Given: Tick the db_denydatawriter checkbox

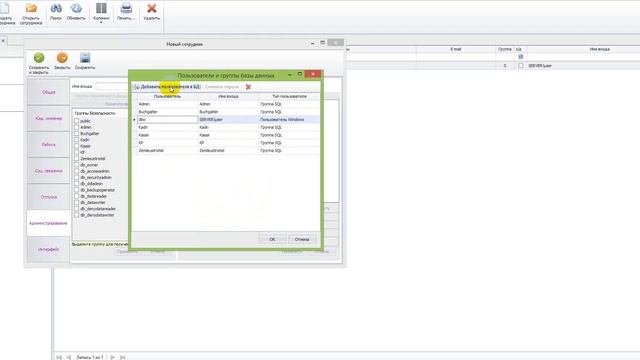Looking at the screenshot, I should click(x=76, y=215).
